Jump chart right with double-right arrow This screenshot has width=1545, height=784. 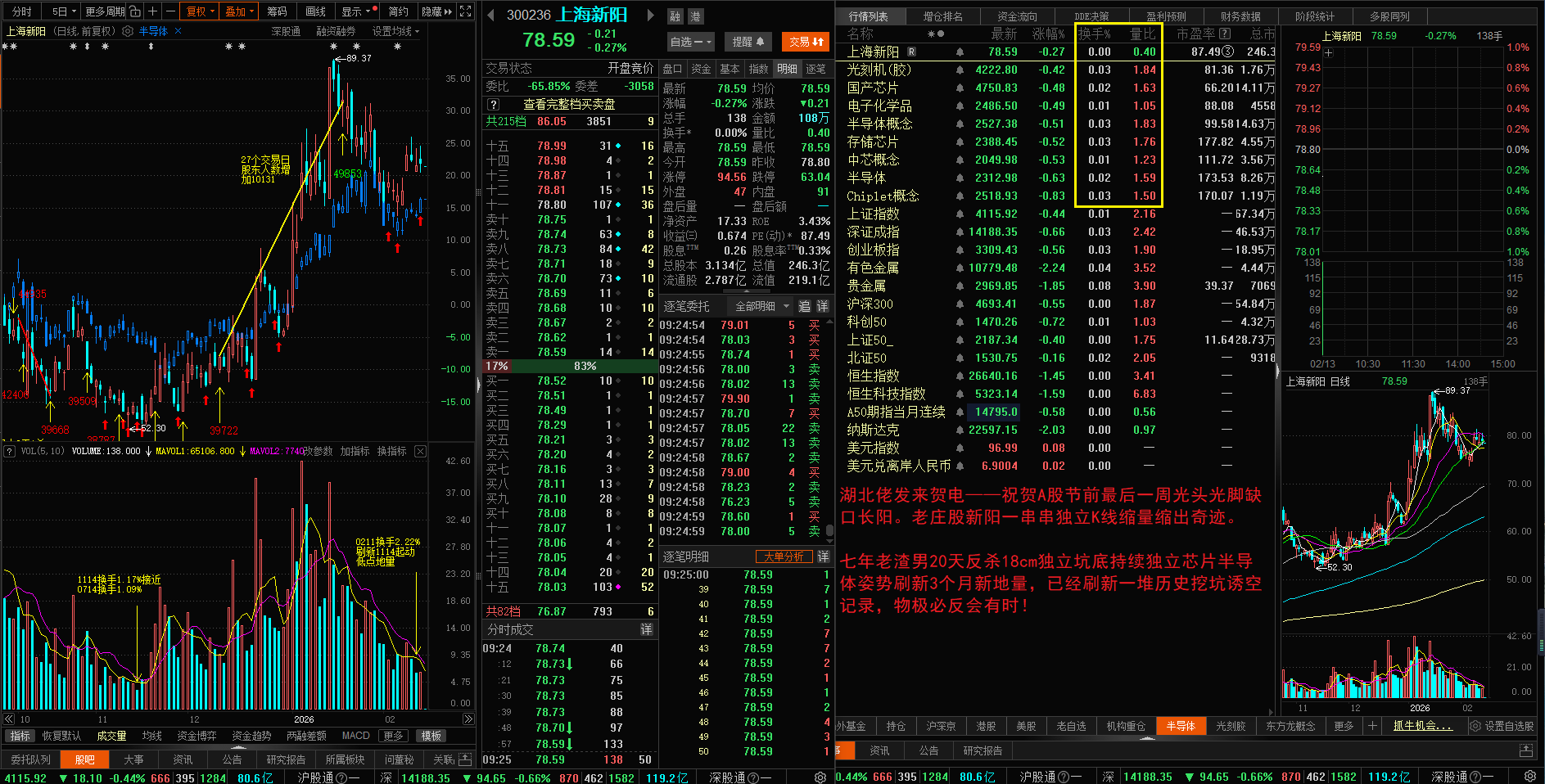coord(468,719)
